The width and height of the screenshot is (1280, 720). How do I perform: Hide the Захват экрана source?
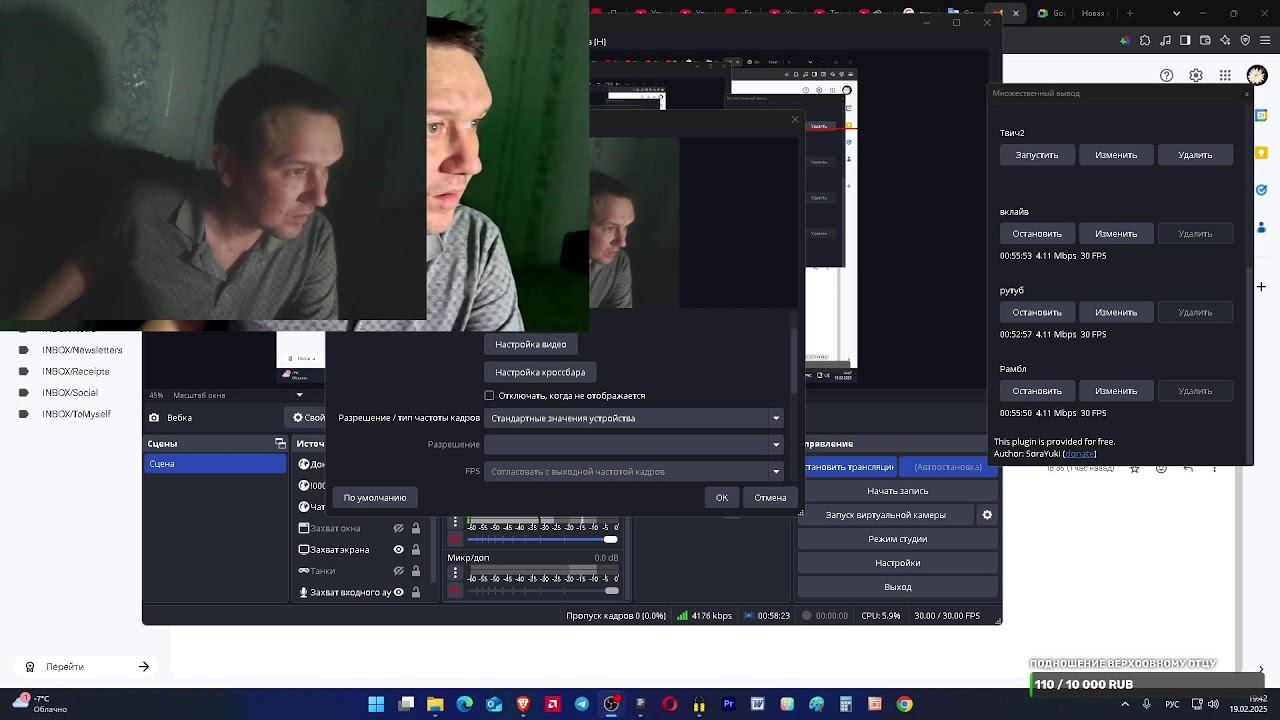click(398, 549)
